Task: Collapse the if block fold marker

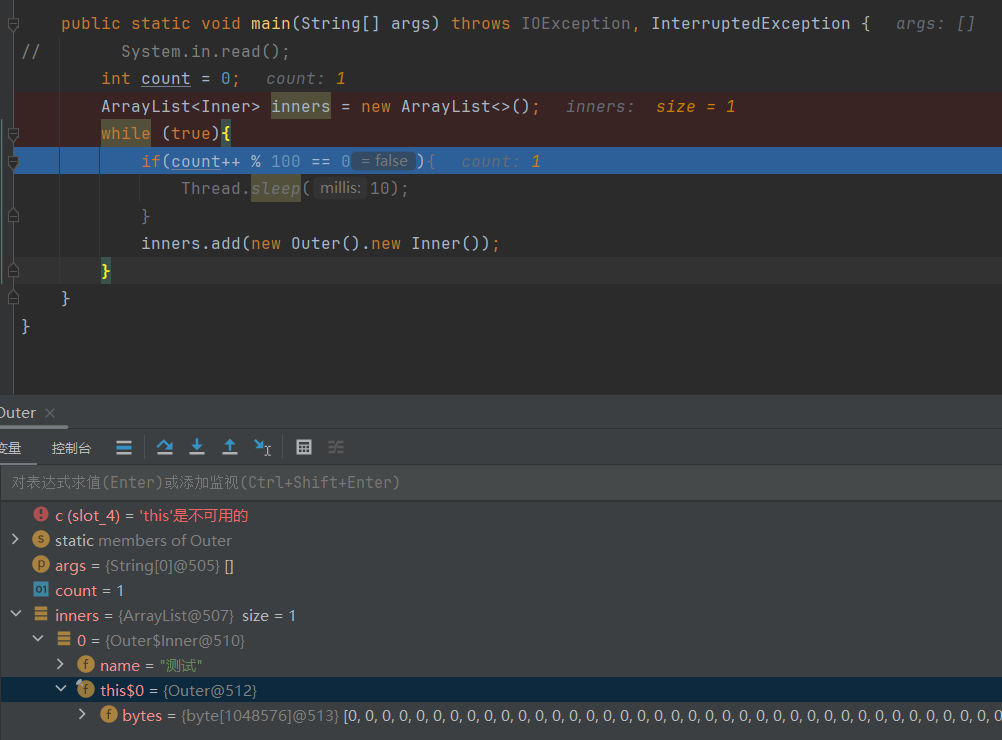Action: click(13, 162)
